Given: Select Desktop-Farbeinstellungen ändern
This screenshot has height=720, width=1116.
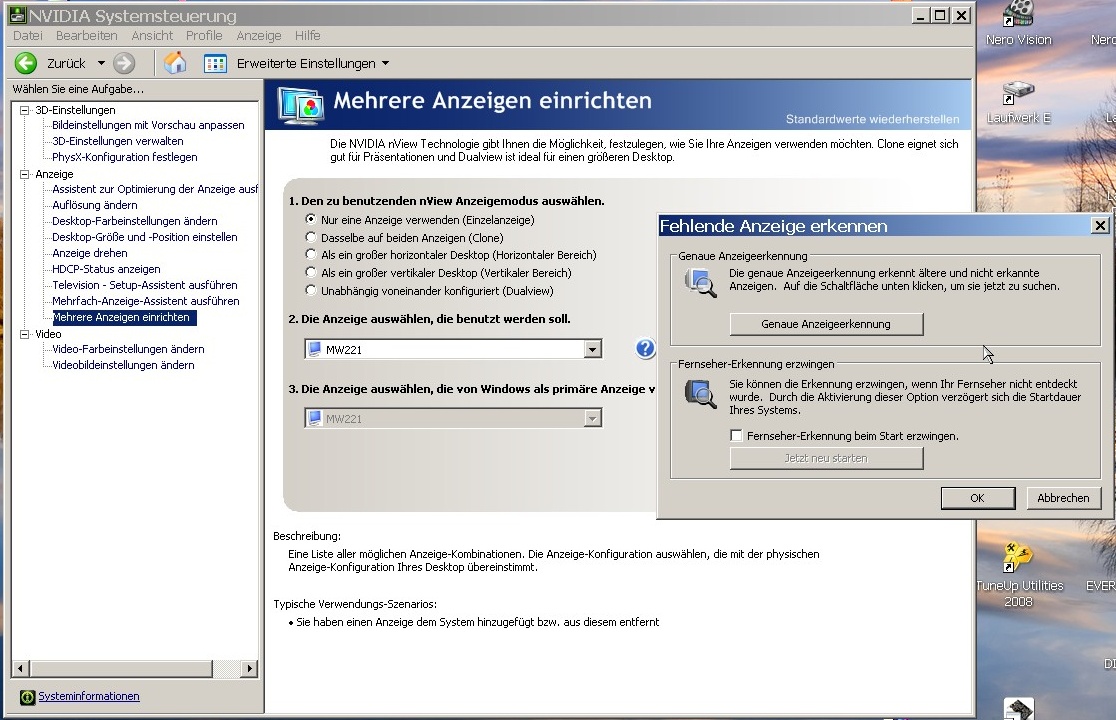Looking at the screenshot, I should pos(135,221).
